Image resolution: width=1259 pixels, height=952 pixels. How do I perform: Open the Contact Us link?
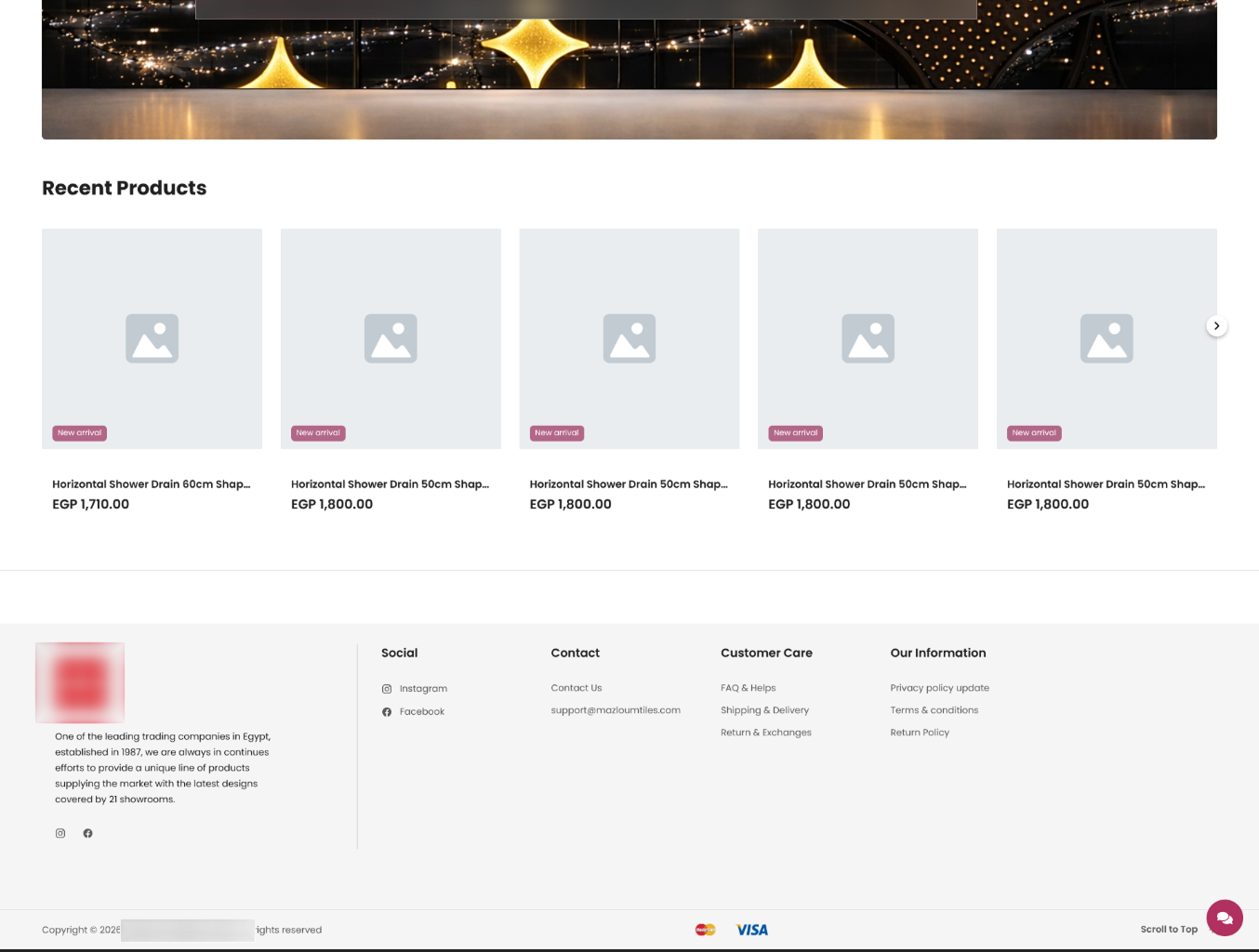pyautogui.click(x=576, y=688)
